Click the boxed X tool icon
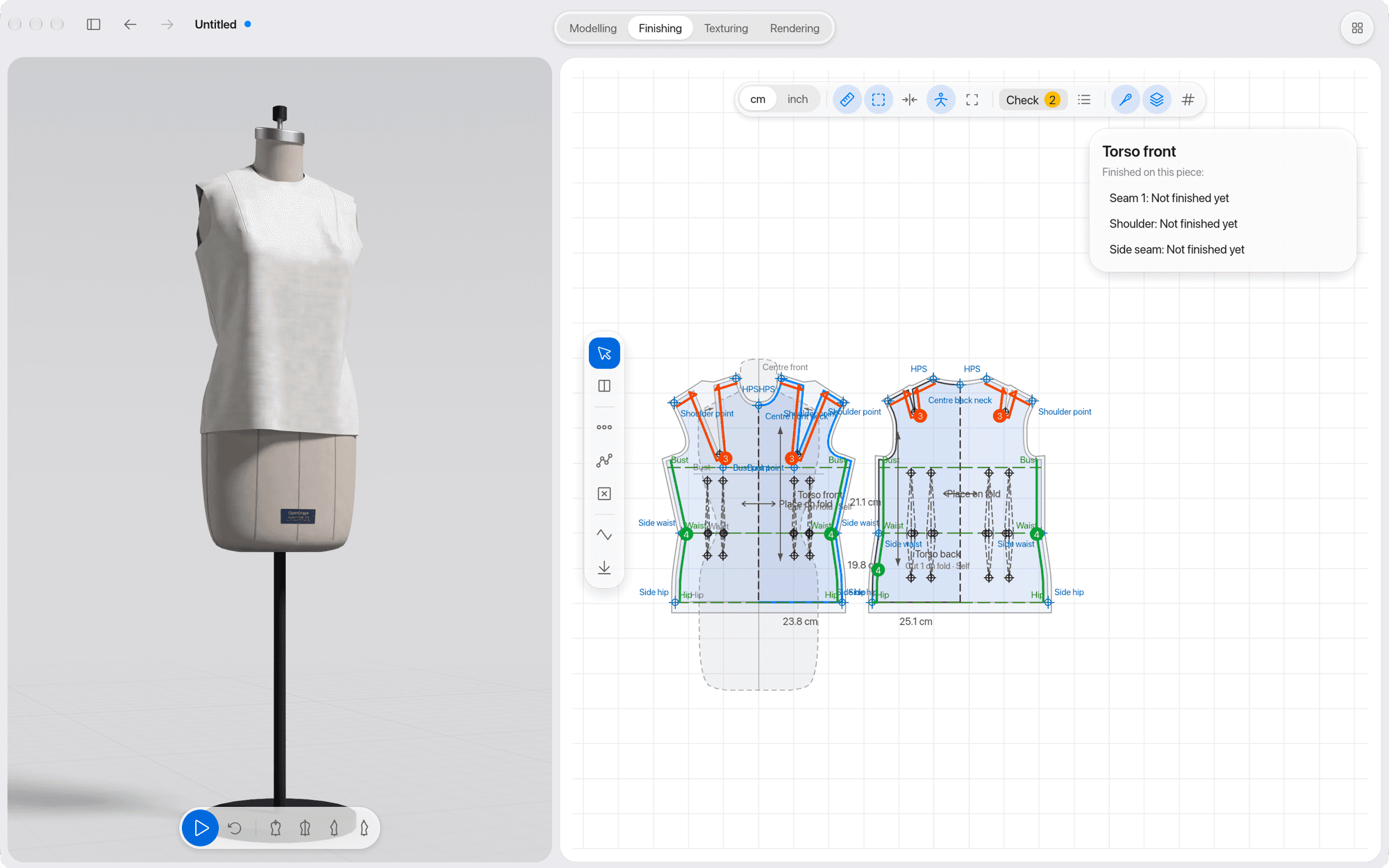 pos(604,494)
